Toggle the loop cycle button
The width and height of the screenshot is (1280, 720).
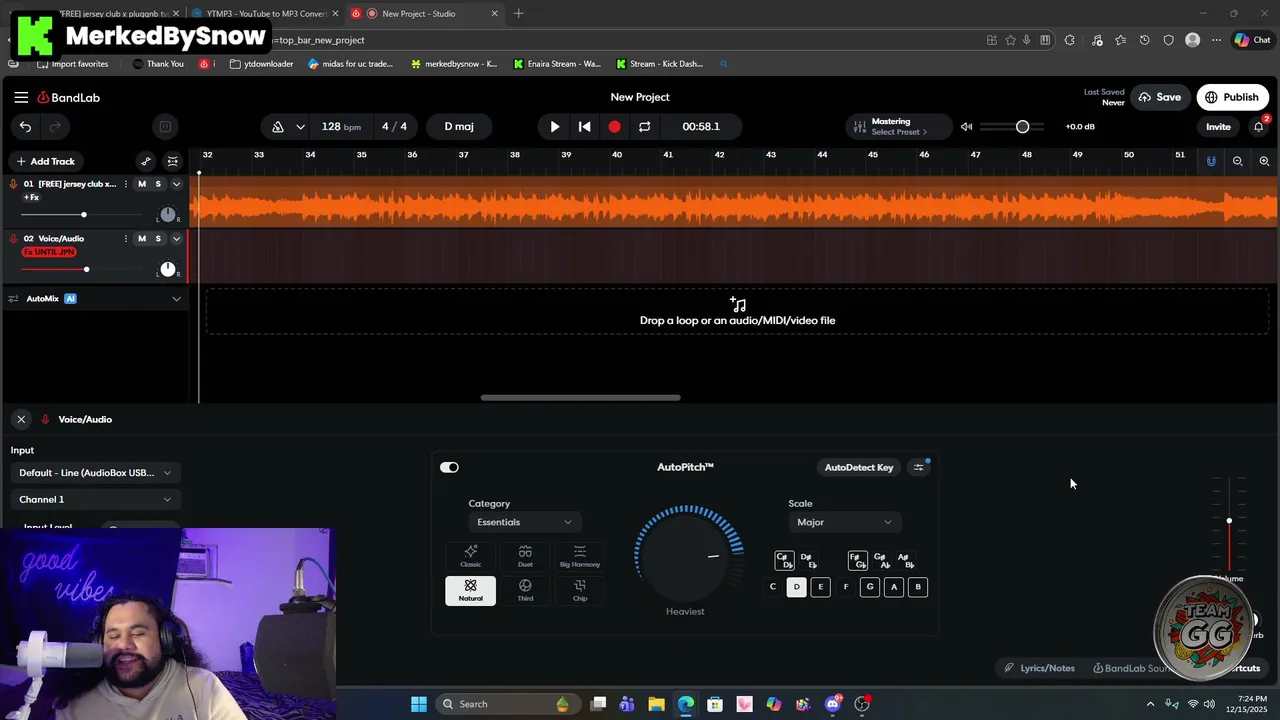click(x=645, y=127)
